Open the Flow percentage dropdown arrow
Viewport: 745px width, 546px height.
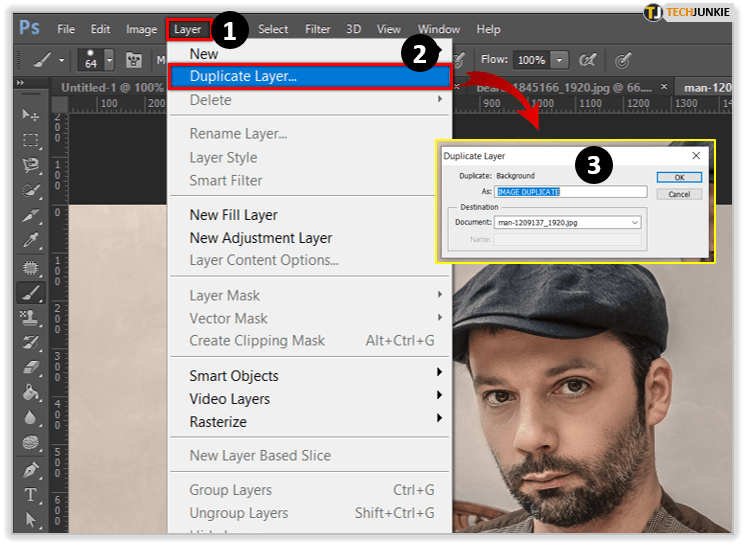click(559, 60)
